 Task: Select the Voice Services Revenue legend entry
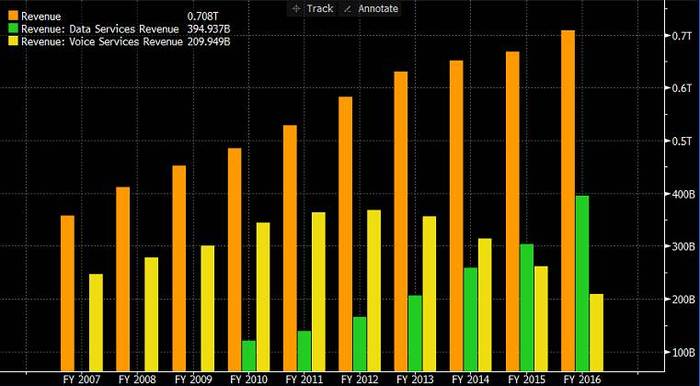[102, 42]
